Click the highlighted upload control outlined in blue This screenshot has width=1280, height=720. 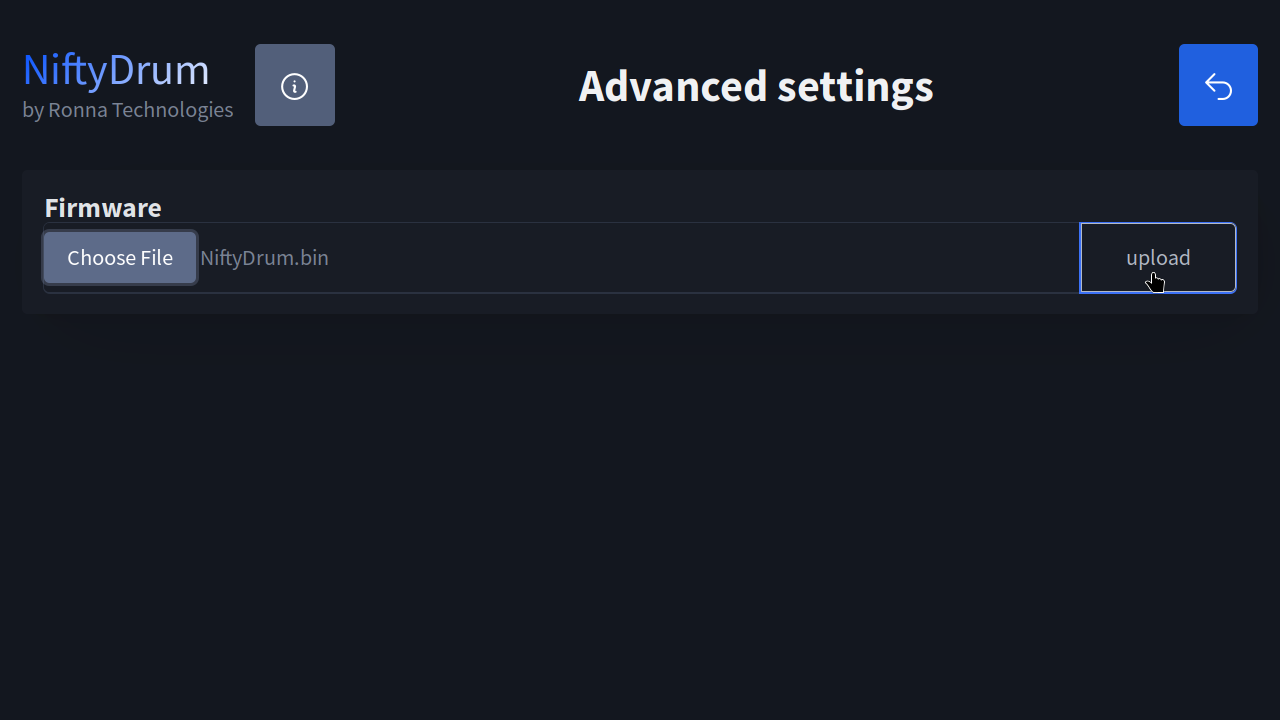pos(1157,257)
